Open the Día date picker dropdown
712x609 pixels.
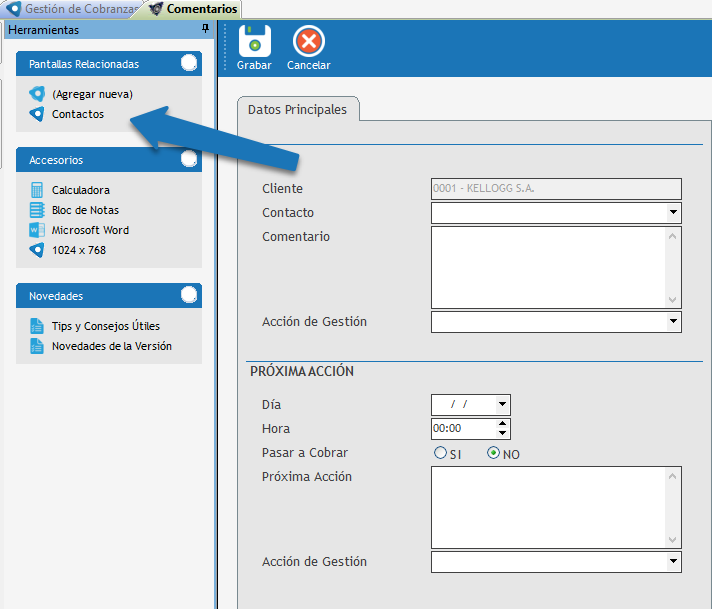point(502,405)
